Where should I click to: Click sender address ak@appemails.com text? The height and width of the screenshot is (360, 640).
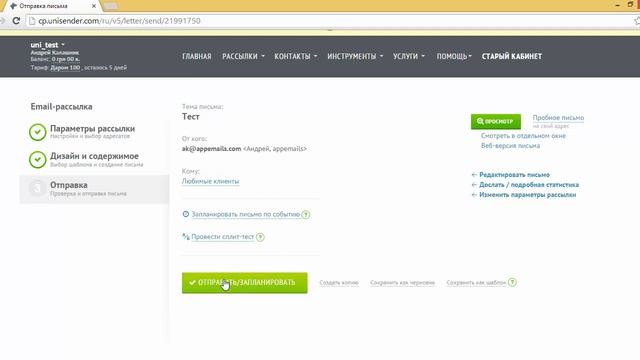click(x=211, y=149)
